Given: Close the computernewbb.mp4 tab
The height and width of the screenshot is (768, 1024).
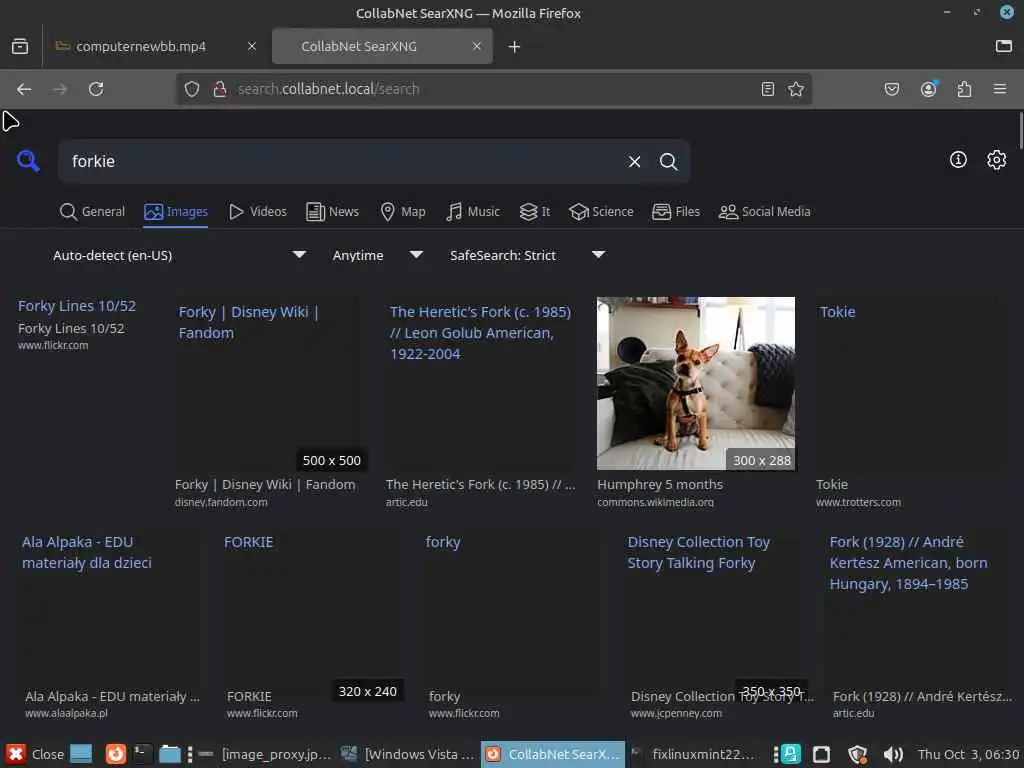Looking at the screenshot, I should [252, 46].
